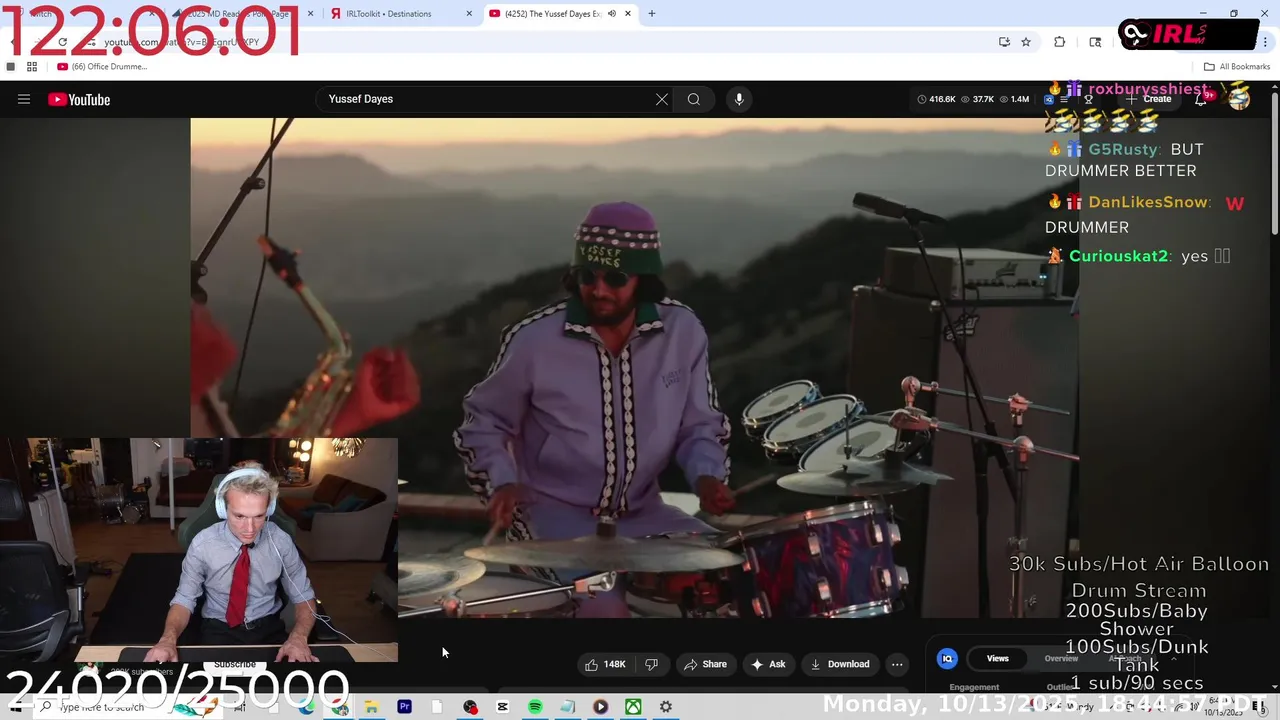Select the Engagement section label
The height and width of the screenshot is (720, 1280).
coord(974,687)
